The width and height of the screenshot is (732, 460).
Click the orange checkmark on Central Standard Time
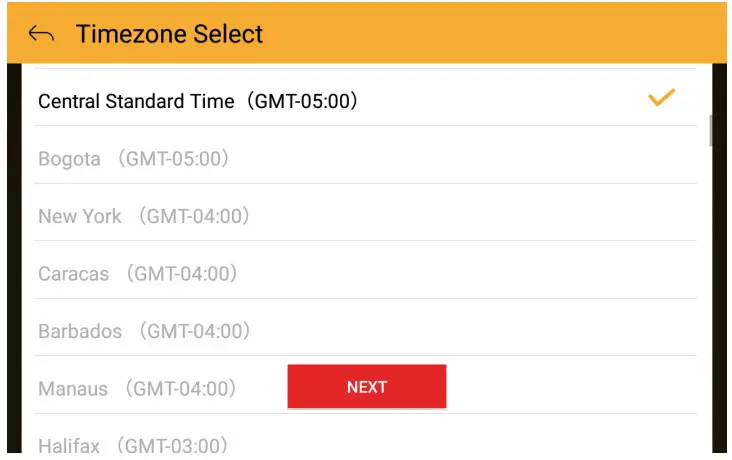pos(661,98)
